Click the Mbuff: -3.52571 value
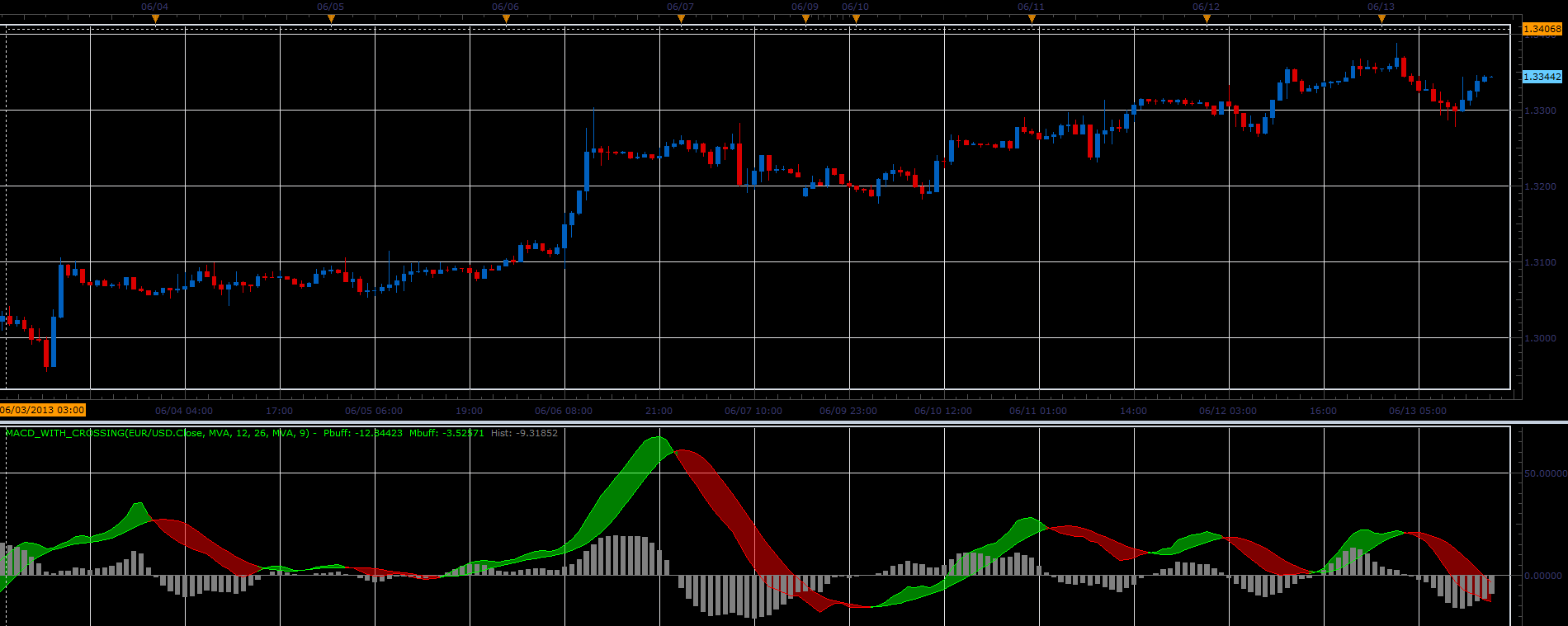The image size is (1568, 626). pos(446,433)
